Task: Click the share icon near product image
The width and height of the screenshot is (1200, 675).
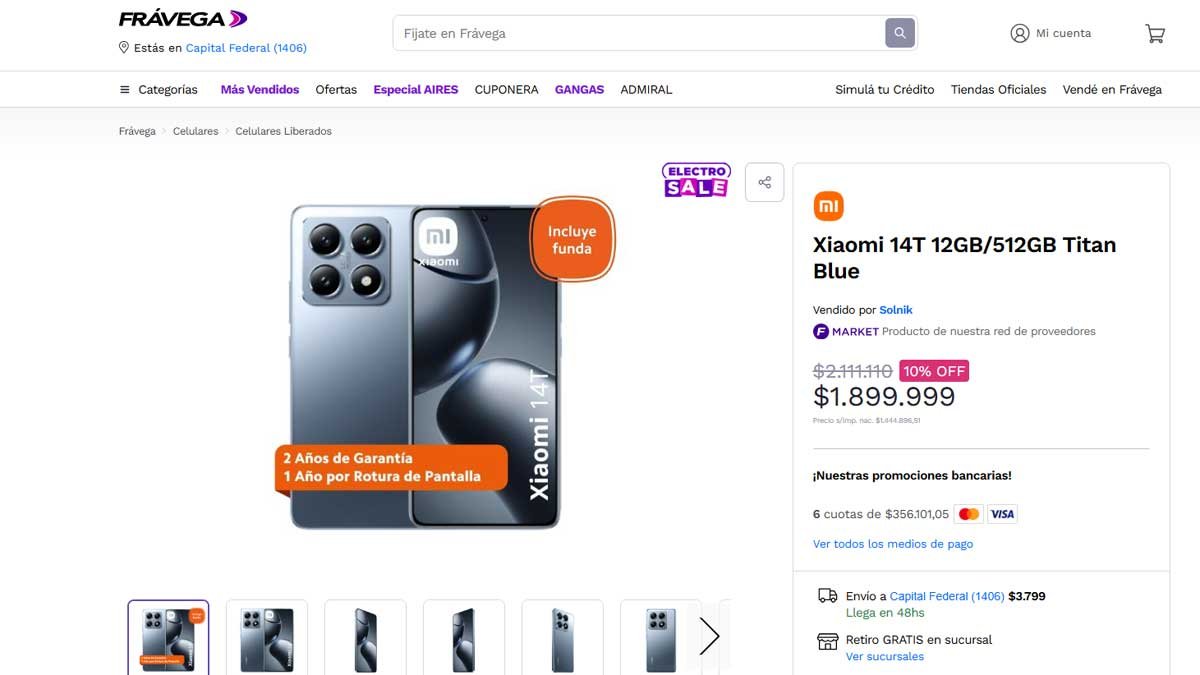Action: (x=764, y=182)
